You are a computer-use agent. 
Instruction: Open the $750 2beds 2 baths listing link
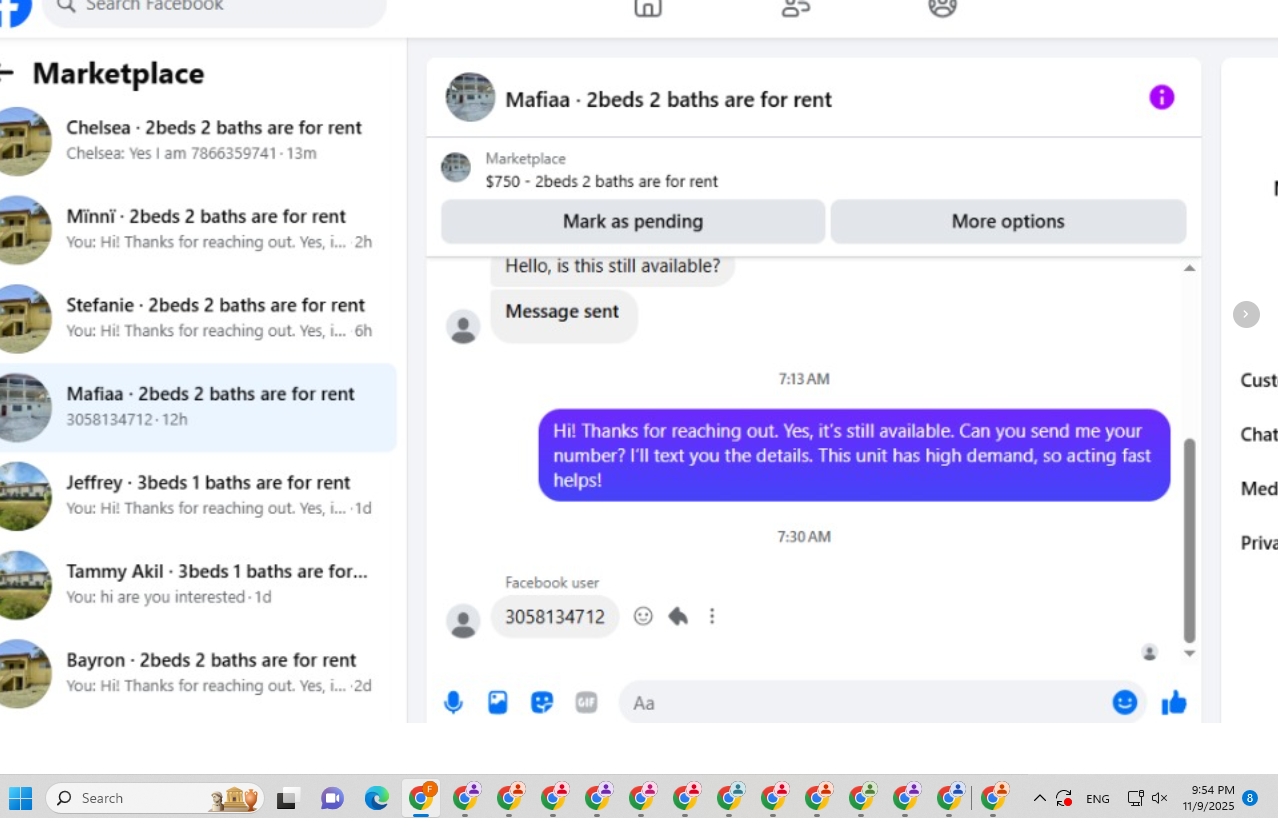pyautogui.click(x=601, y=181)
